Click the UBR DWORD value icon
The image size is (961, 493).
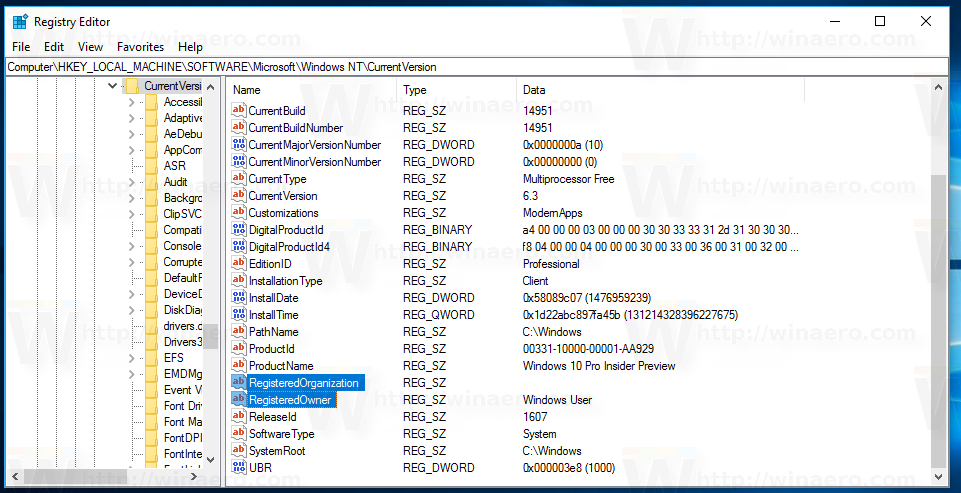[x=238, y=467]
